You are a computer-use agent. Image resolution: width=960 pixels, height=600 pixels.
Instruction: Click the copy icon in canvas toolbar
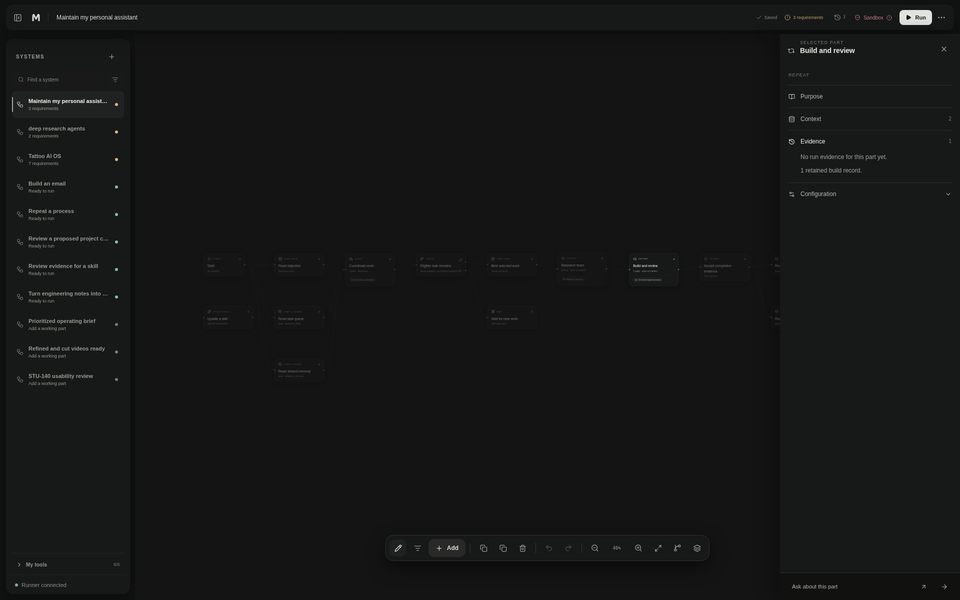484,549
